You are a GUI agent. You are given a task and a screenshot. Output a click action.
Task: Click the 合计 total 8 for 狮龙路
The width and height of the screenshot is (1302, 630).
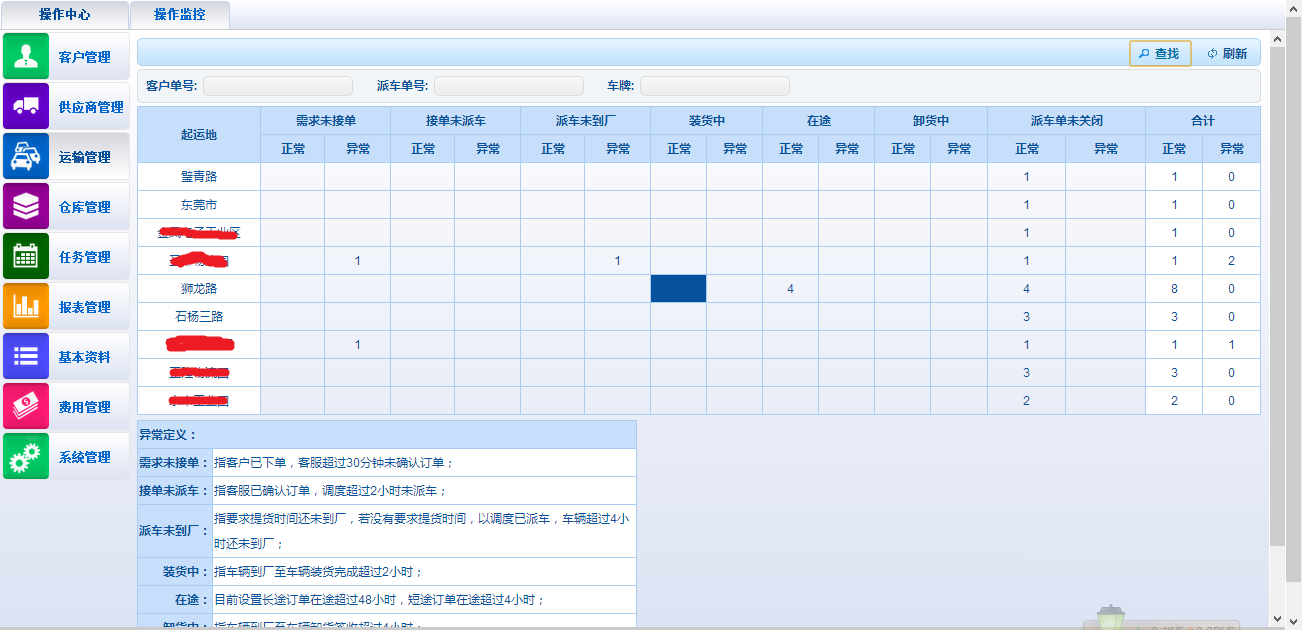pos(1174,289)
